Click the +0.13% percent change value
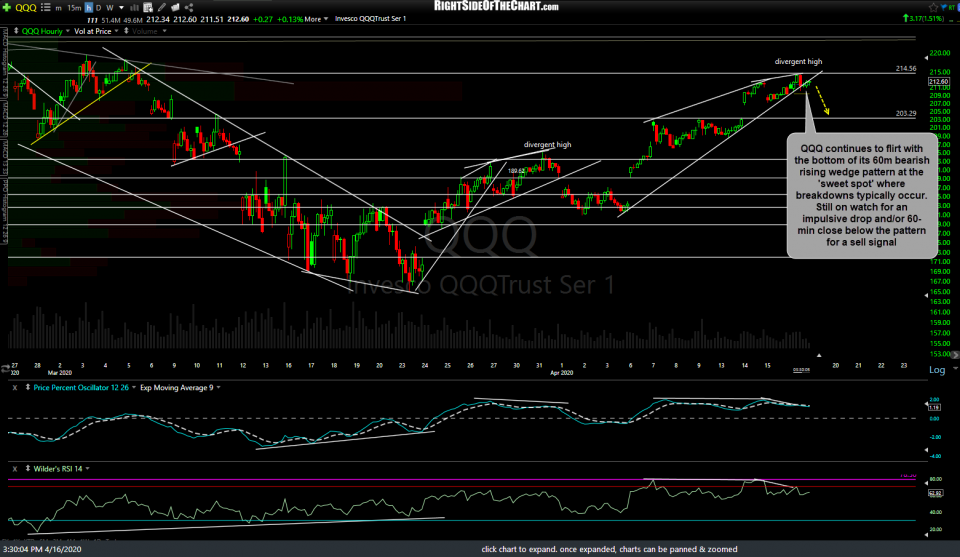This screenshot has height=557, width=960. [290, 19]
